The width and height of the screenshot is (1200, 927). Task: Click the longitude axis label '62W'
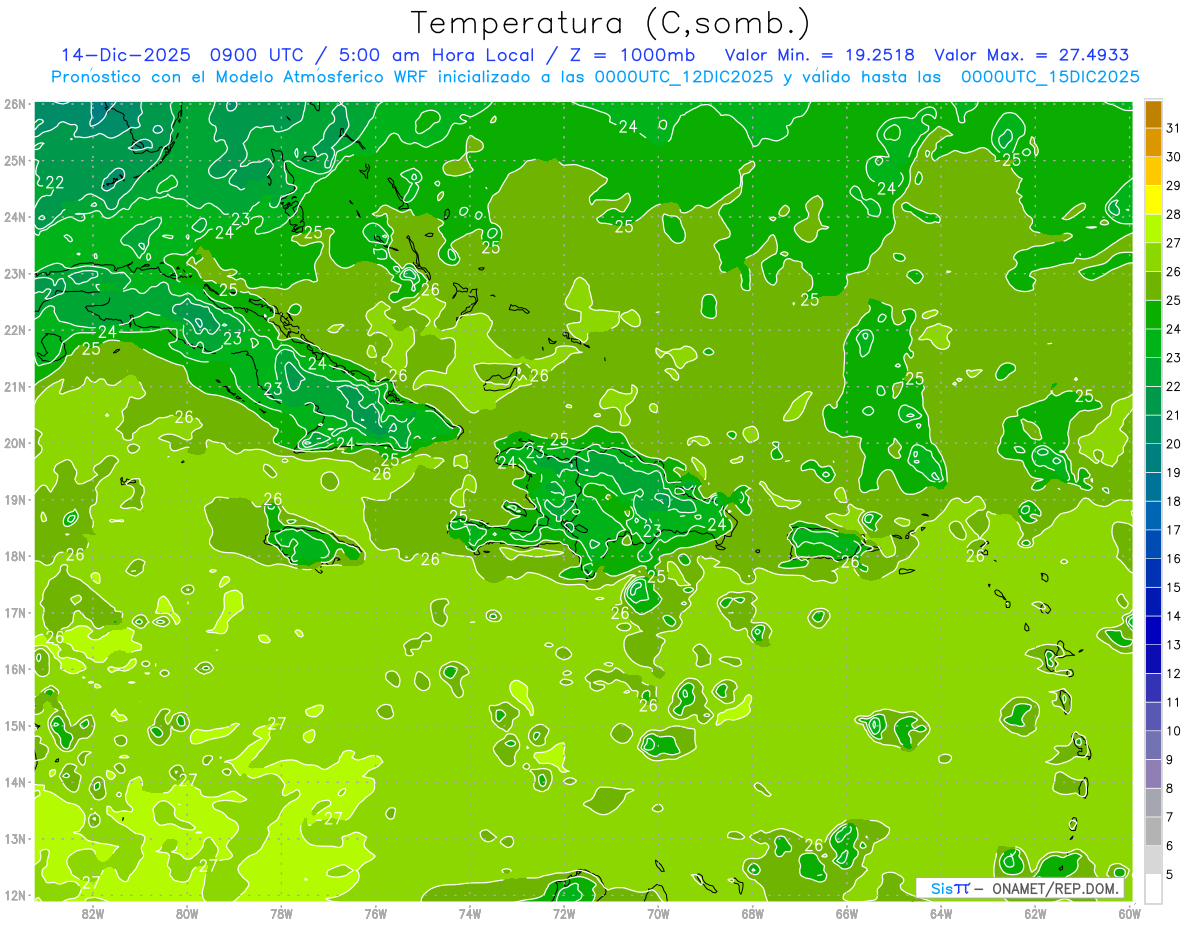tap(1035, 913)
